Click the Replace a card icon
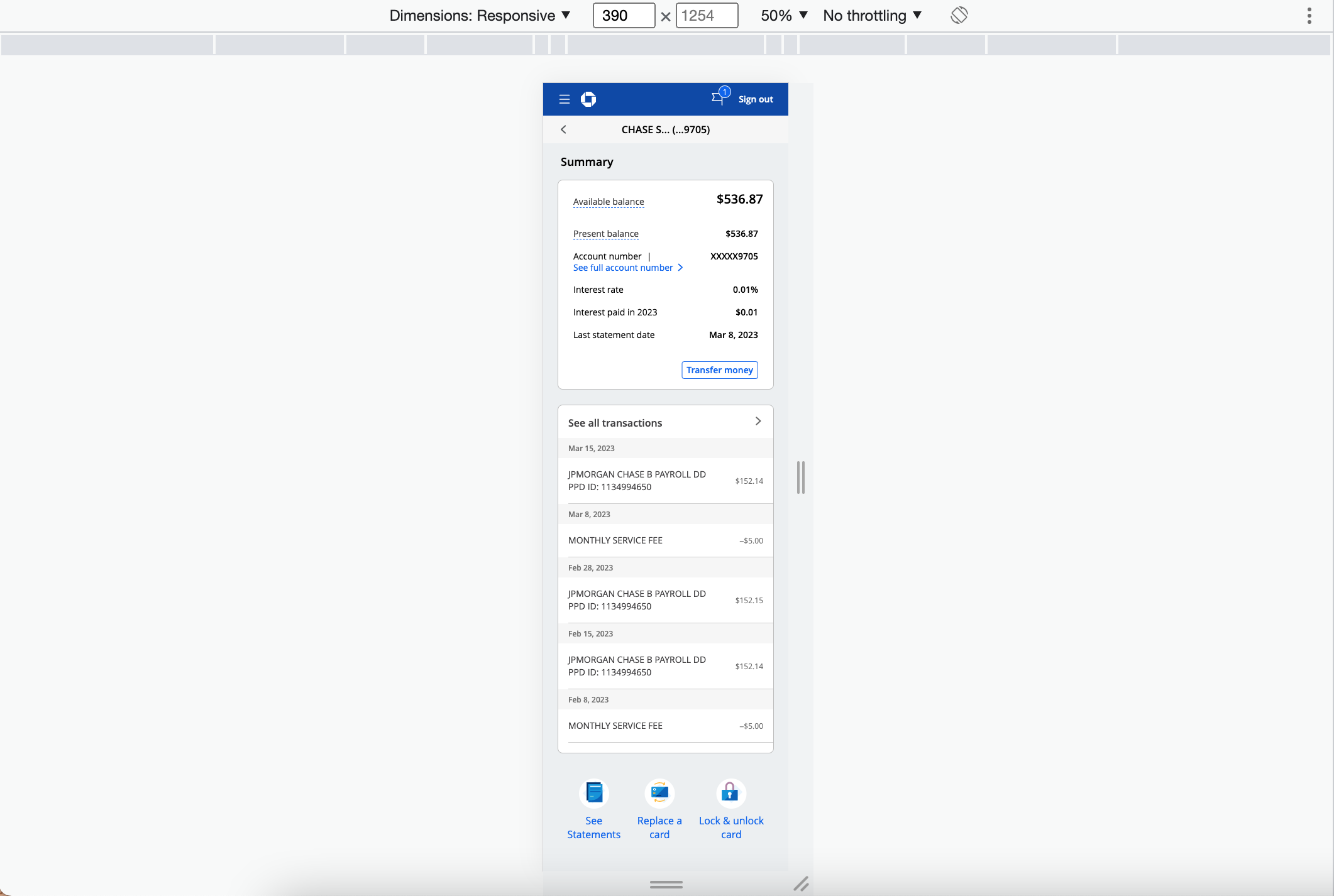Viewport: 1334px width, 896px height. [659, 793]
